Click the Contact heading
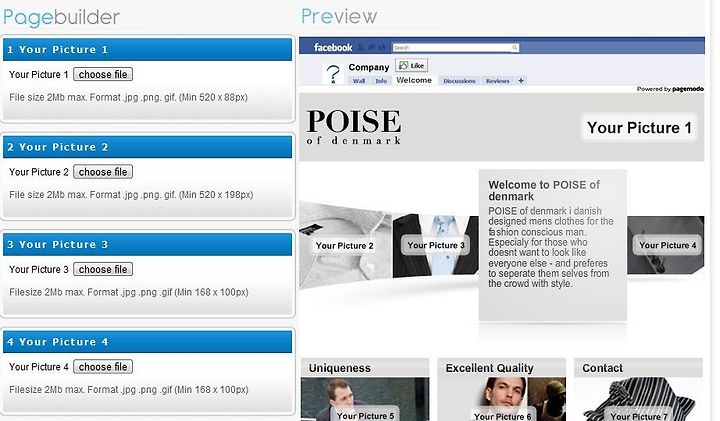The height and width of the screenshot is (421, 720). coord(602,368)
